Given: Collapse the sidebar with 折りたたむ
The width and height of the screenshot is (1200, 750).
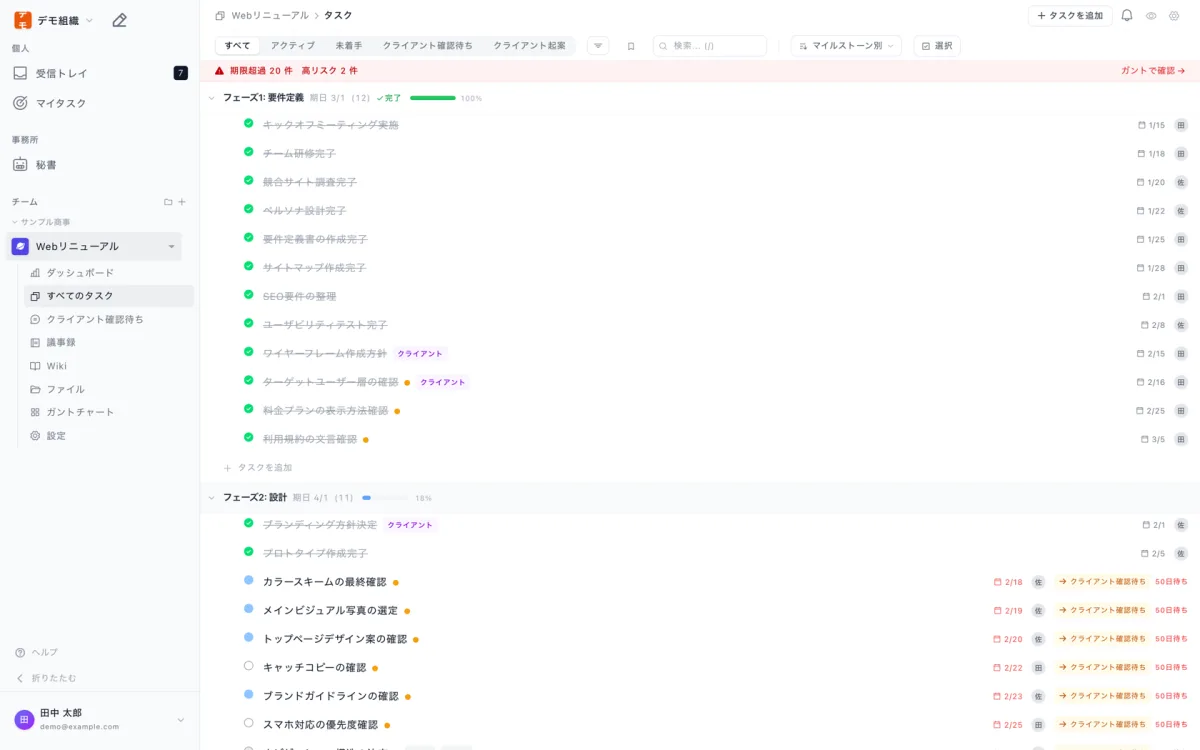Looking at the screenshot, I should tap(46, 678).
